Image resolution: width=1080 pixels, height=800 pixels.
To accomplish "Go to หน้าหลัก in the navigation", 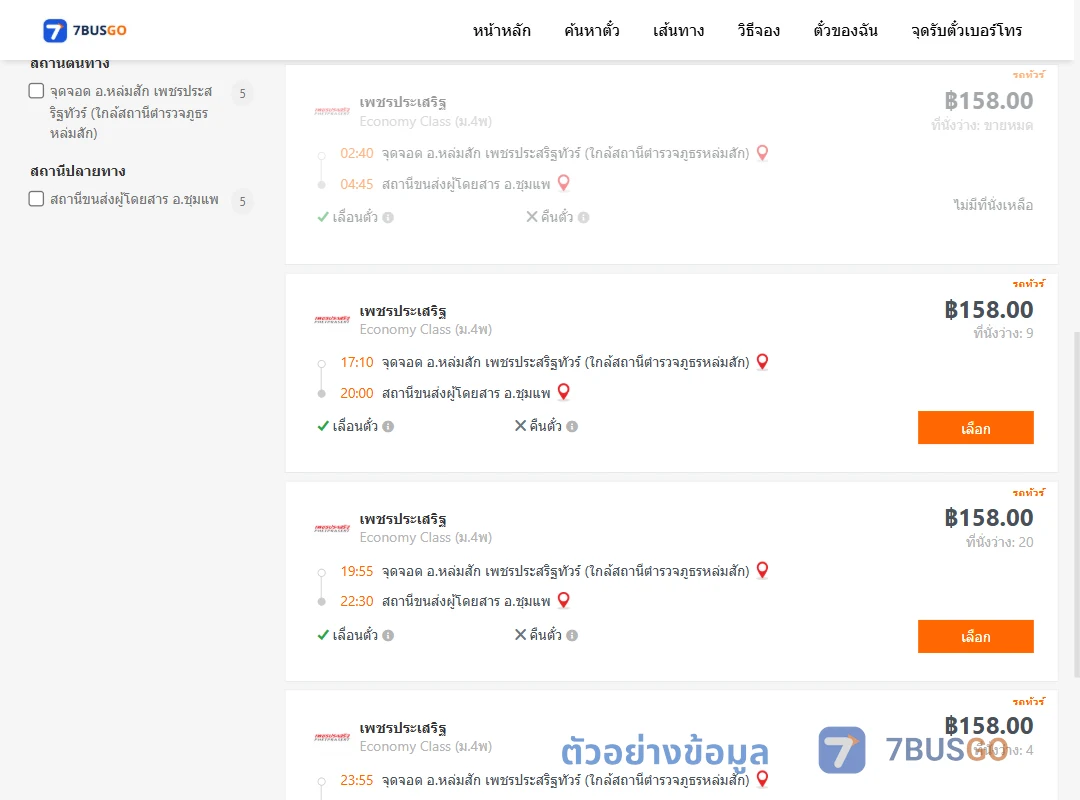I will [501, 30].
